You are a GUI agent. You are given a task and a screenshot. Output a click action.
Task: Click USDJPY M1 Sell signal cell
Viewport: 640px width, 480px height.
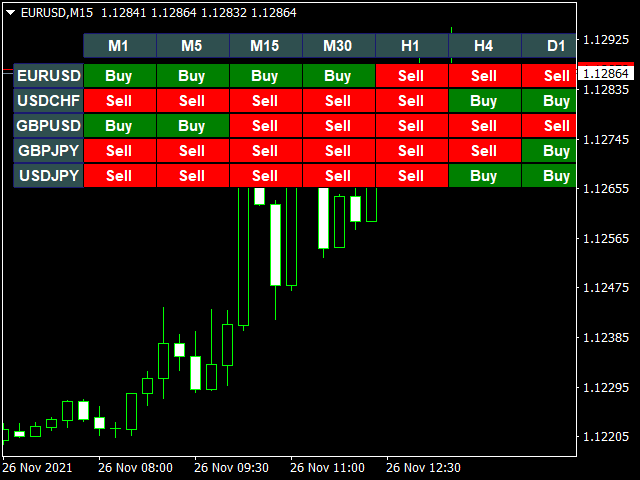click(x=120, y=176)
